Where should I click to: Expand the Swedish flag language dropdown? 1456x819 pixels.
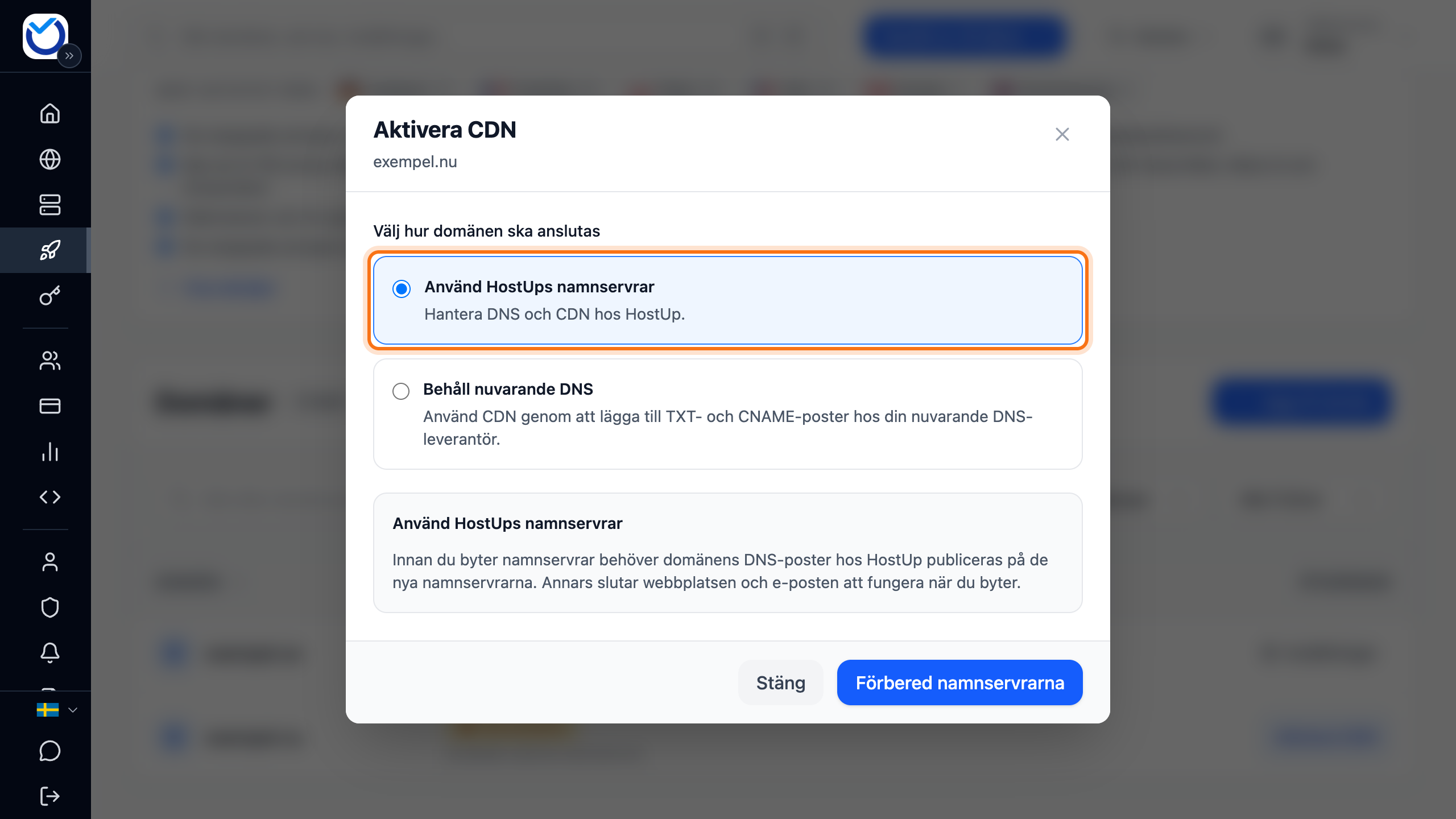57,710
